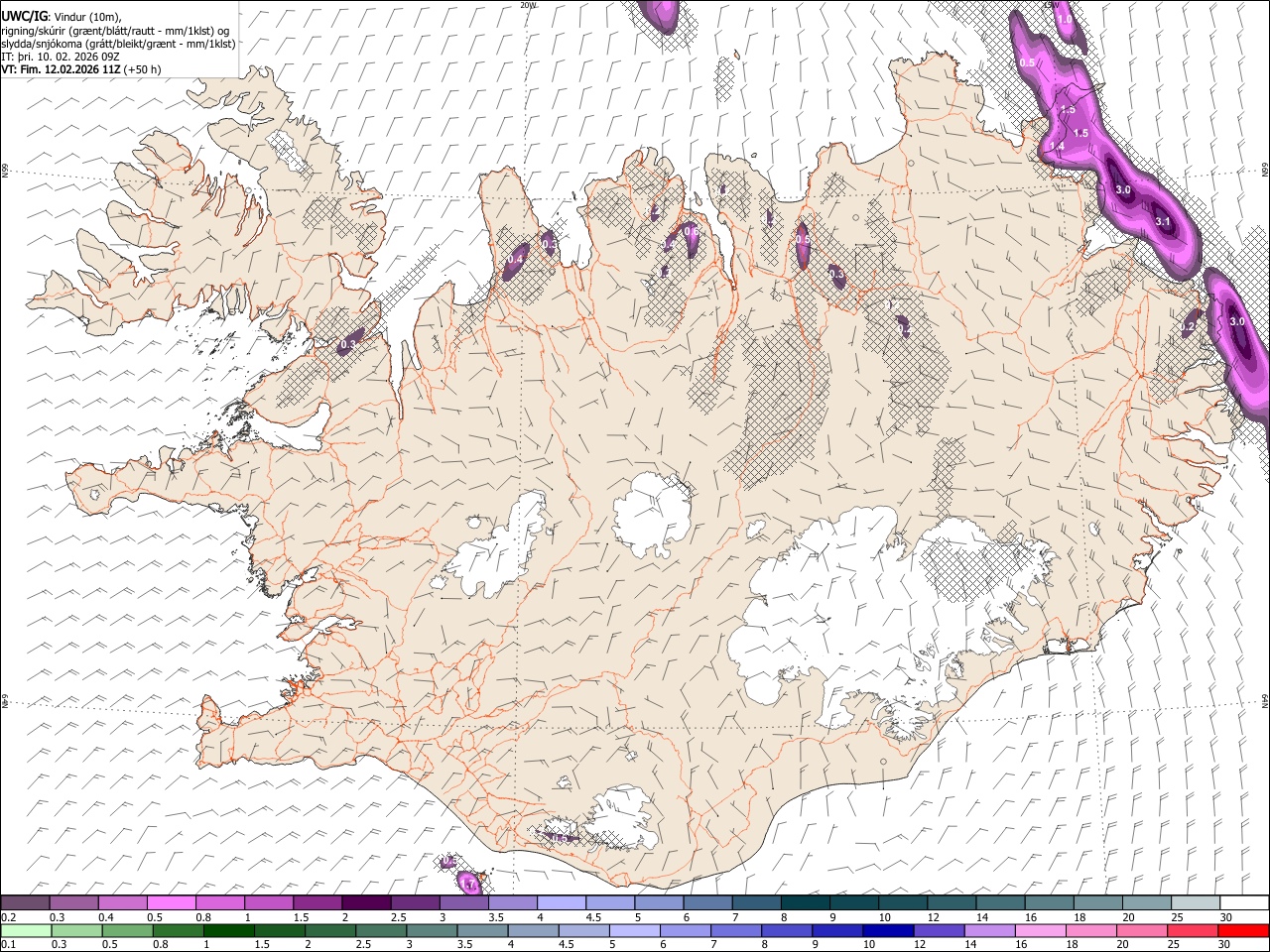
Task: Click lower legend light pink swatch starting at 16
Action: tap(1039, 930)
